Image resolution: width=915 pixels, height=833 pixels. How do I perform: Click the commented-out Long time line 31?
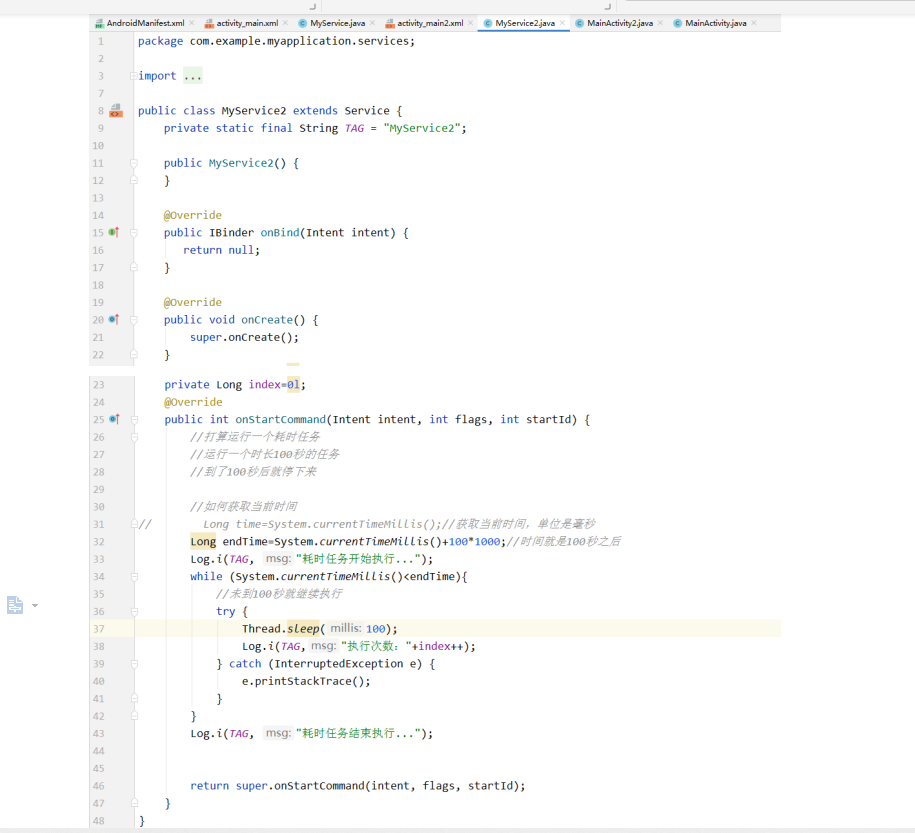(367, 524)
